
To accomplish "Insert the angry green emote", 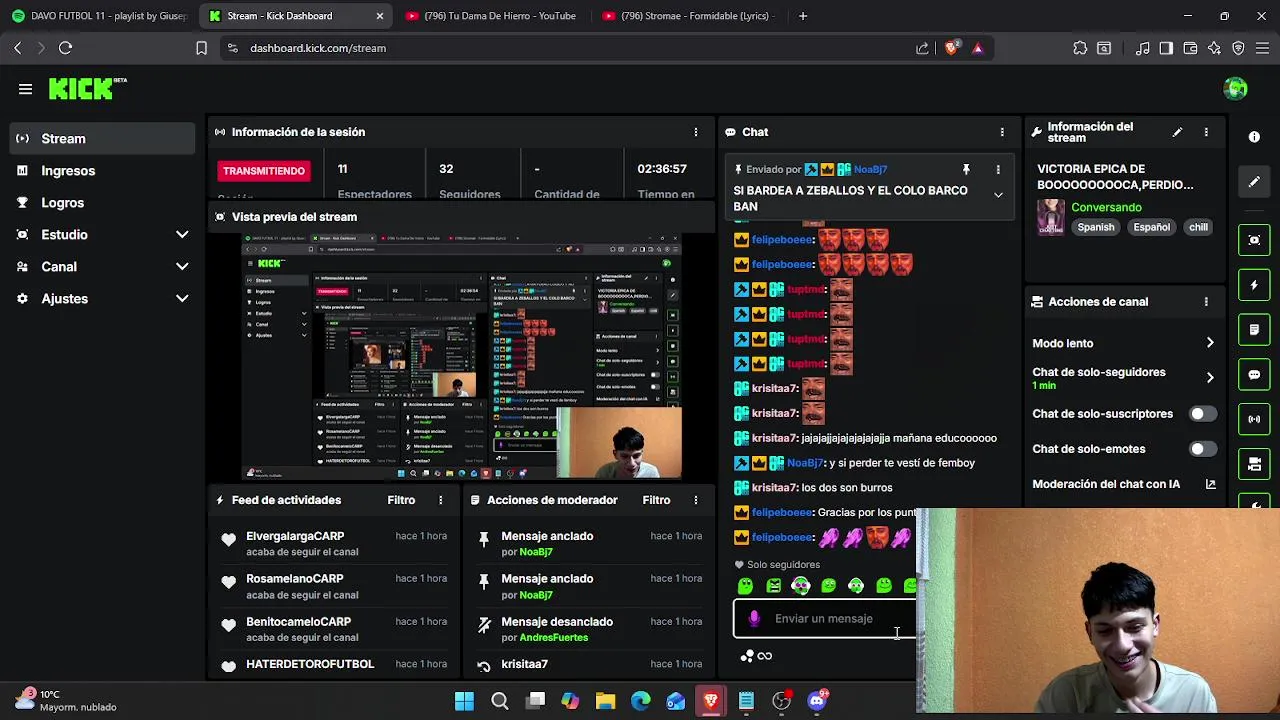I will click(x=773, y=586).
